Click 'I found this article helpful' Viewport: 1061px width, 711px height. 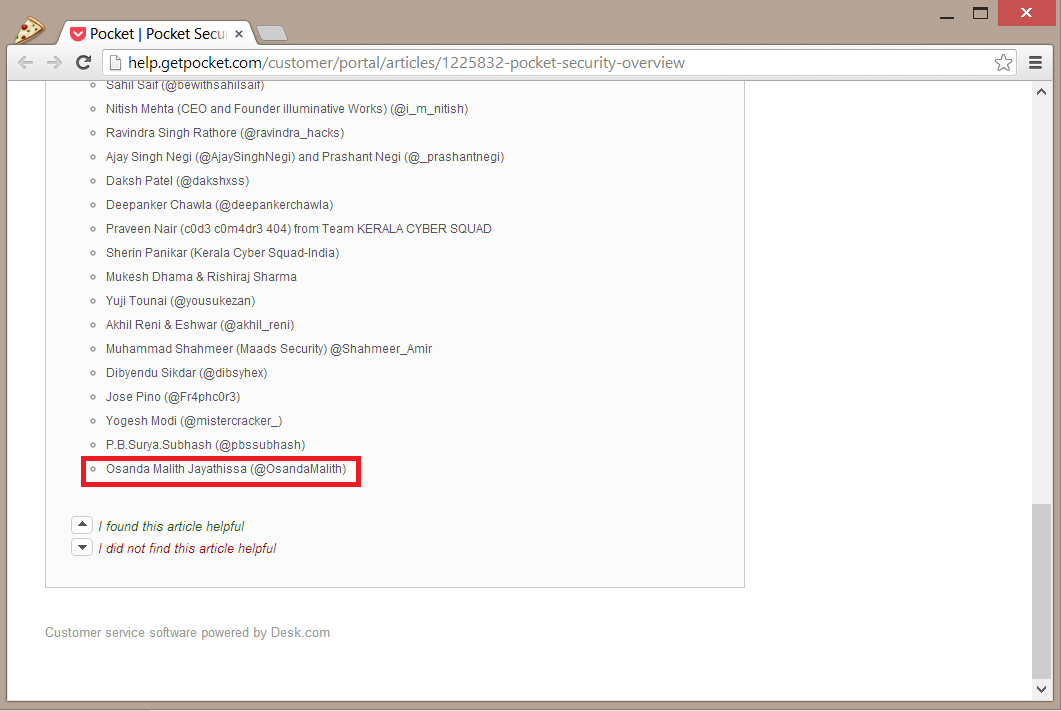tap(171, 526)
